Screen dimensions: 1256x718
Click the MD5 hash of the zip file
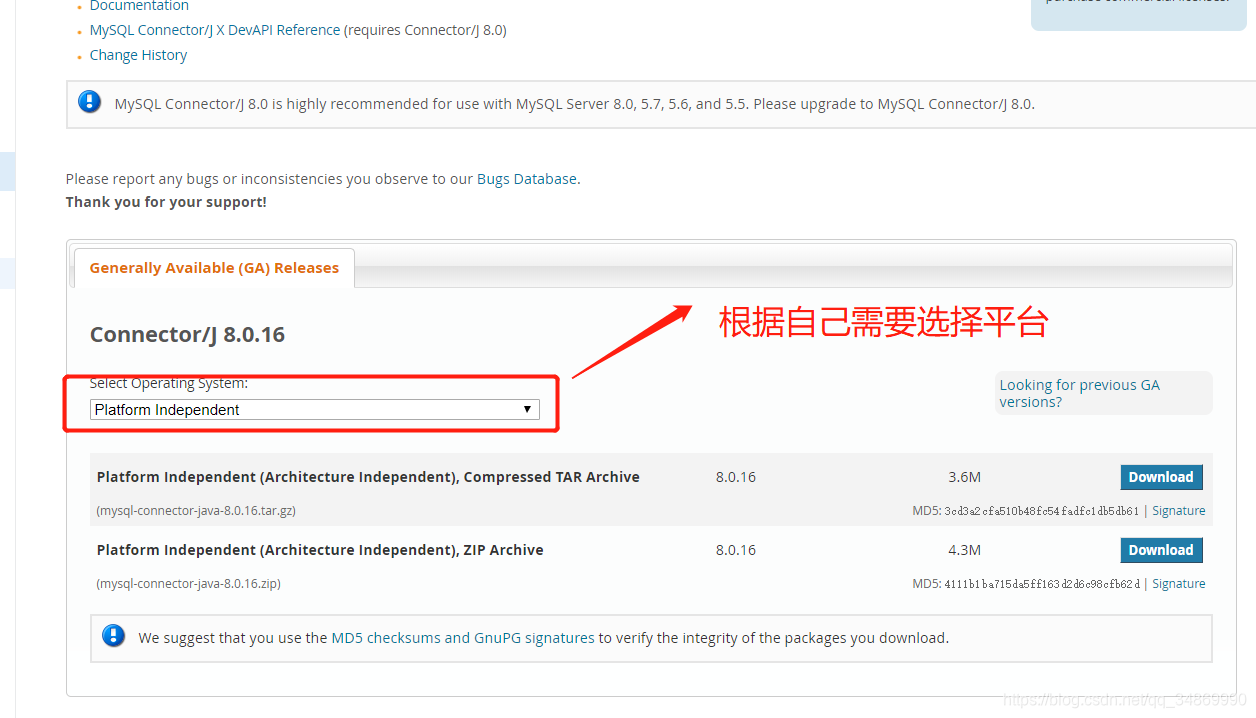pyautogui.click(x=1041, y=584)
